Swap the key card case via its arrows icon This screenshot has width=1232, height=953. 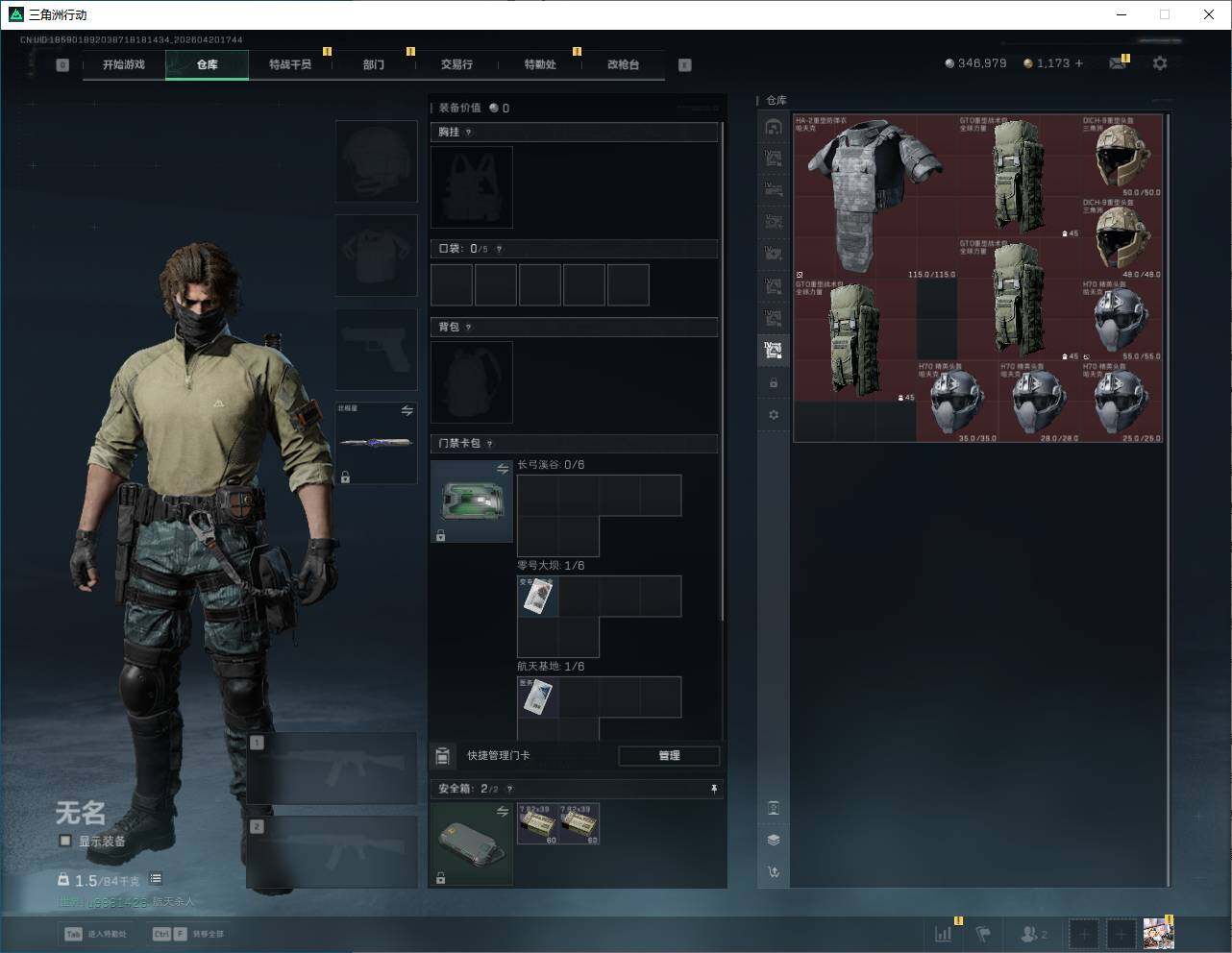(502, 469)
